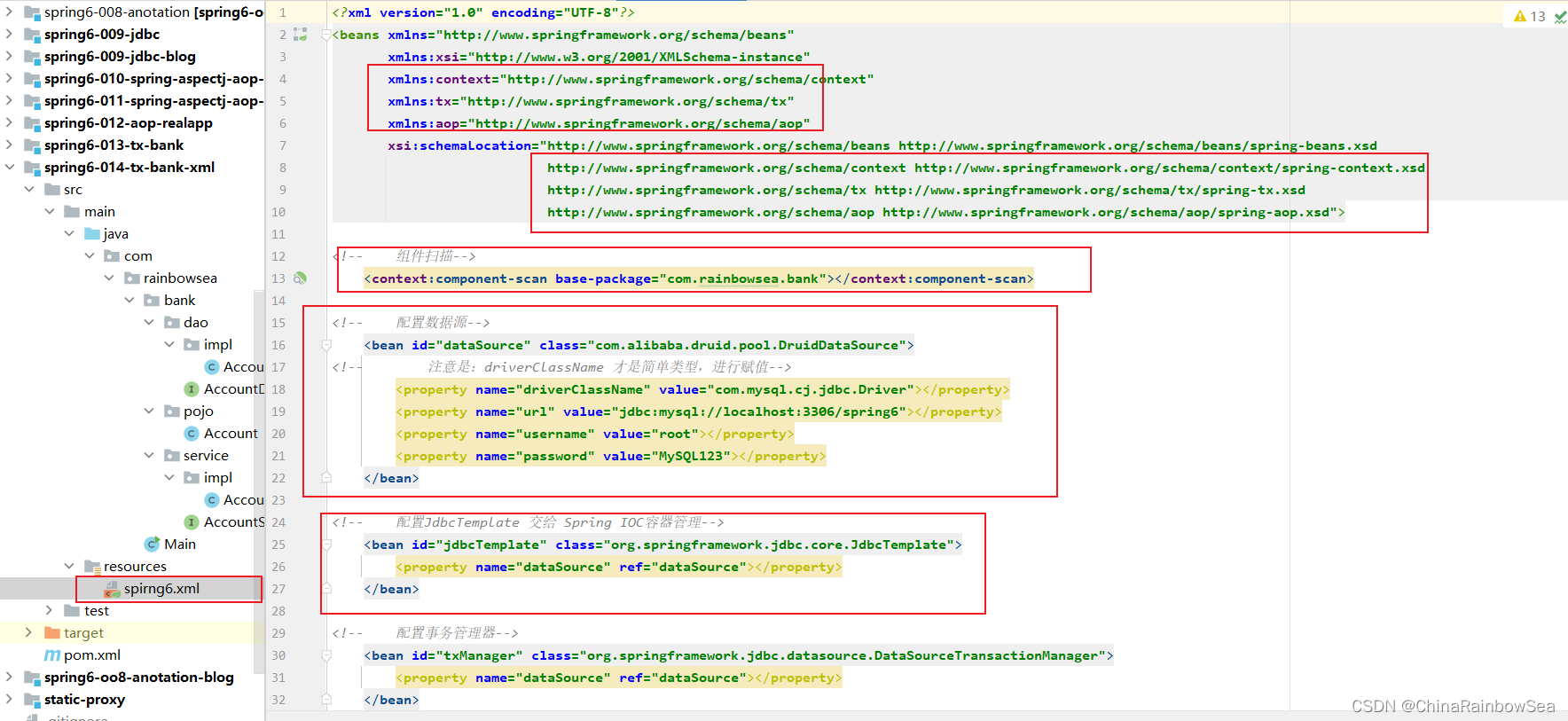Select the Account class under pojo
Viewport: 1568px width, 721px height.
[x=231, y=434]
